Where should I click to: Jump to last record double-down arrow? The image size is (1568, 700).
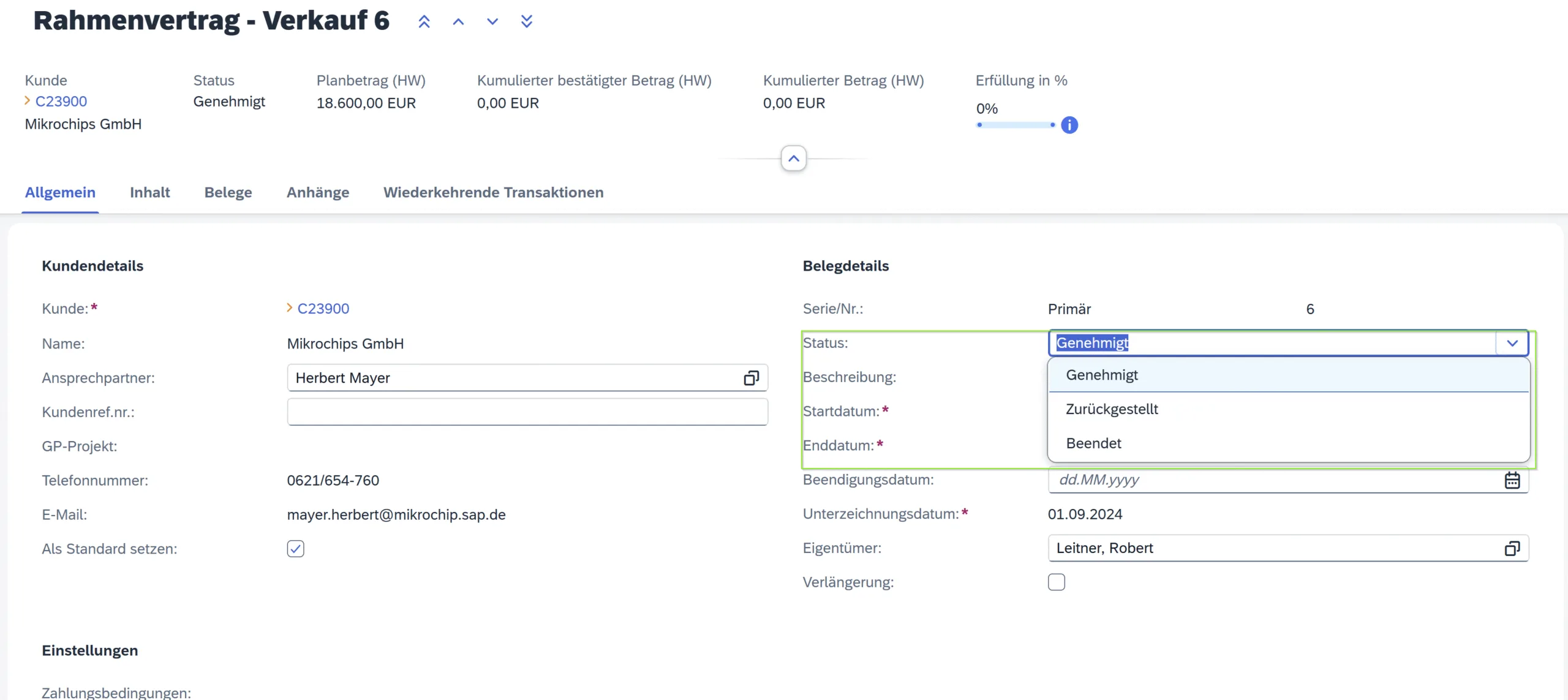coord(527,22)
